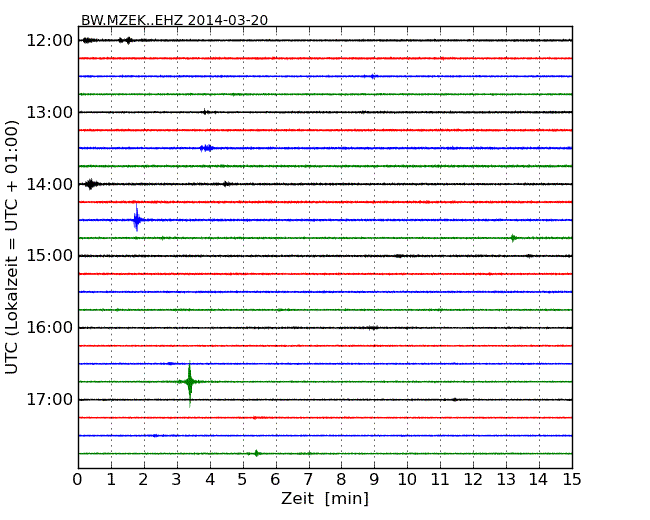
Task: Select the black burst at start of 14:00 trace
Action: click(91, 184)
